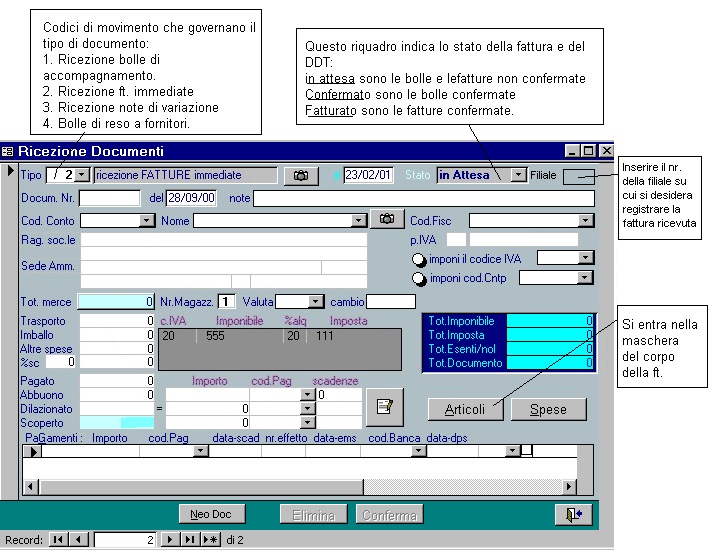Expand the Cod.Fisc dropdown list
714x554 pixels.
[x=586, y=220]
